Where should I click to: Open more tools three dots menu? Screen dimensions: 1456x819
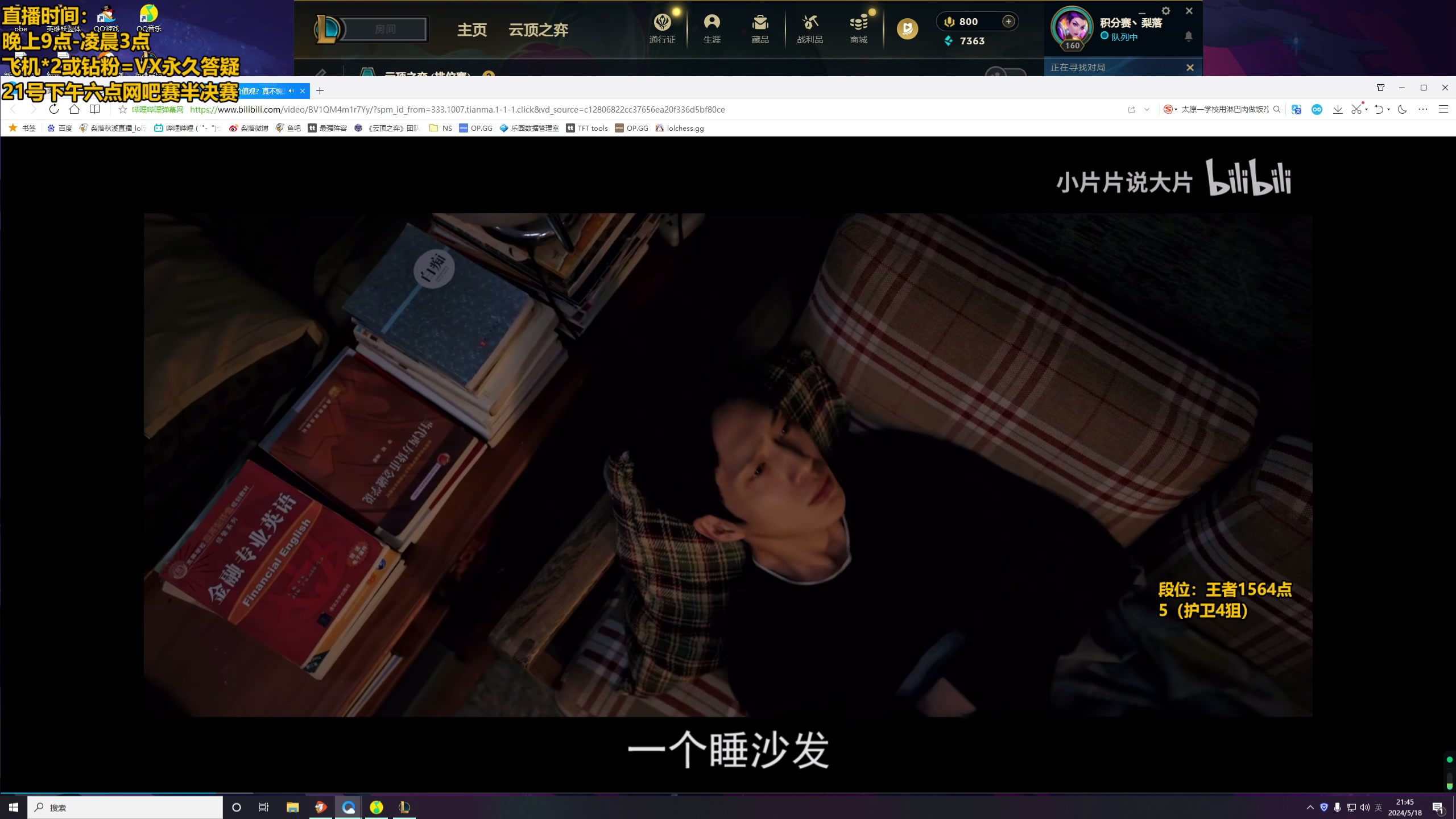pos(1423,109)
